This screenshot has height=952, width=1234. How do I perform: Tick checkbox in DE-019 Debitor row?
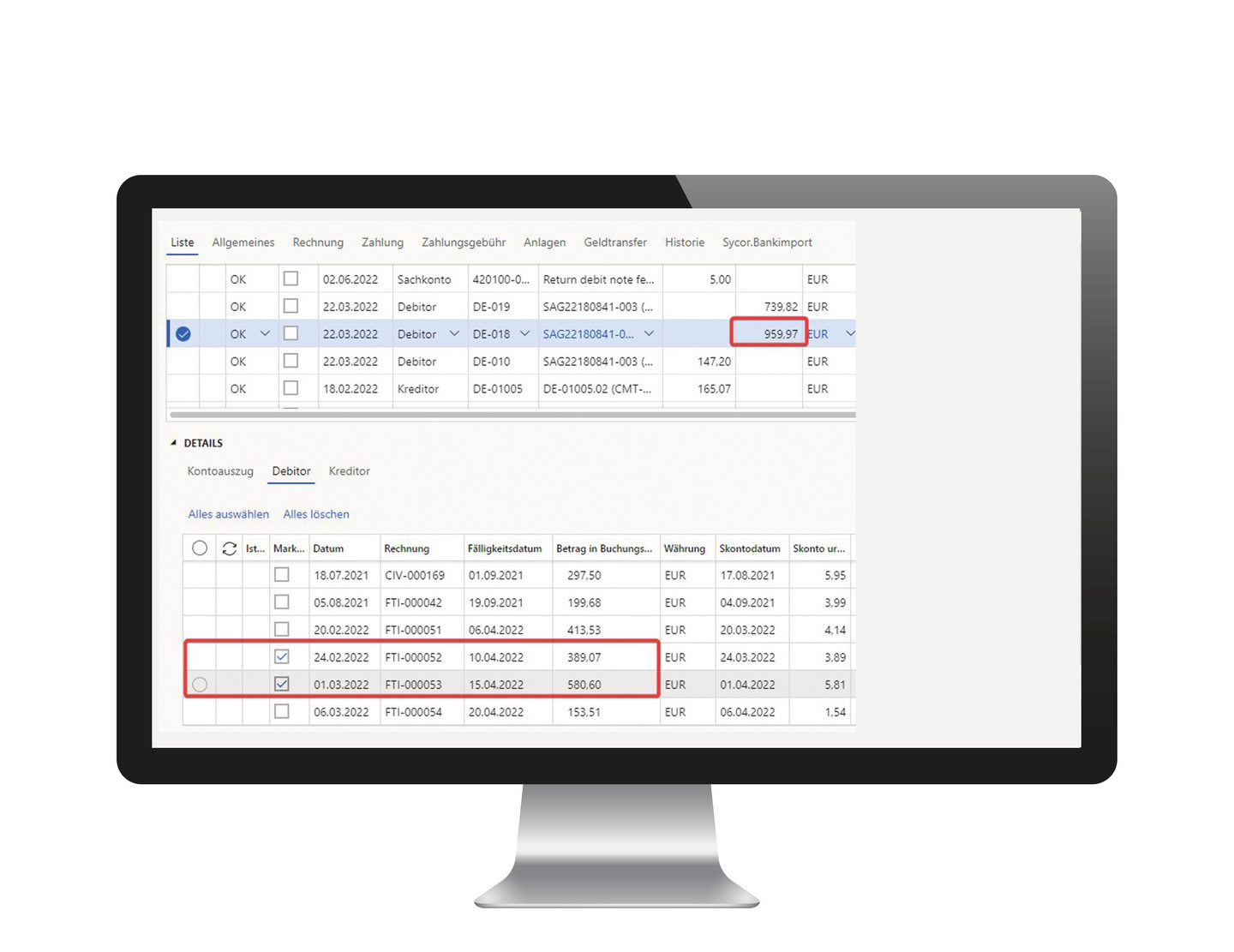tap(291, 306)
